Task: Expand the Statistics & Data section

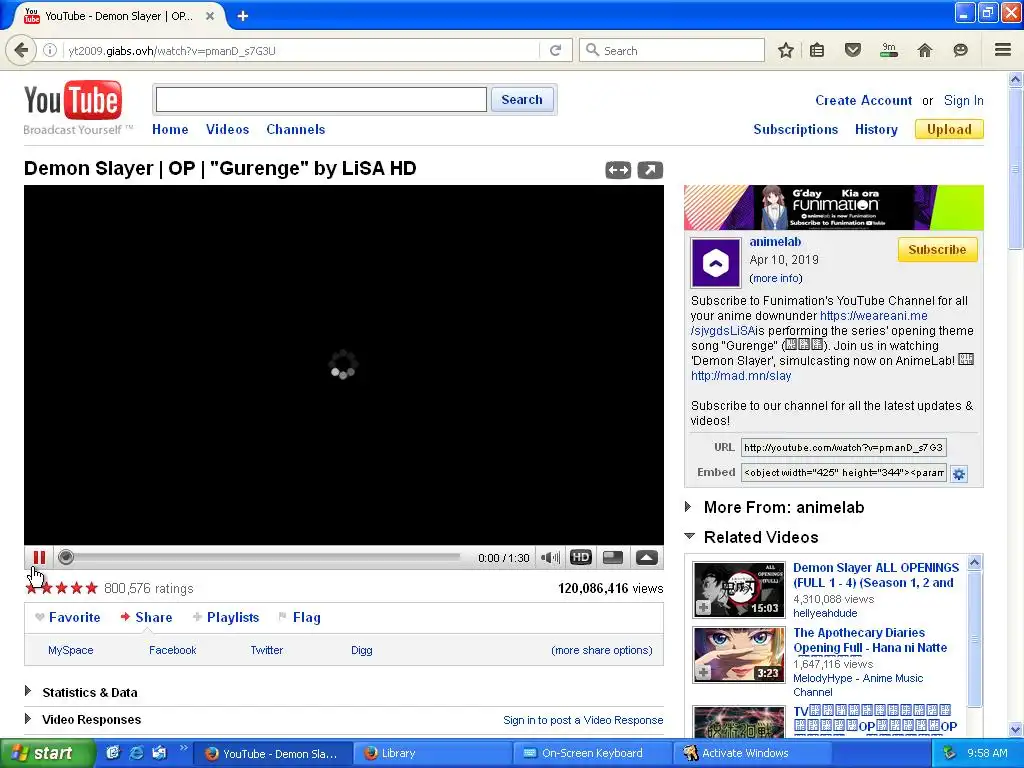Action: coord(28,691)
